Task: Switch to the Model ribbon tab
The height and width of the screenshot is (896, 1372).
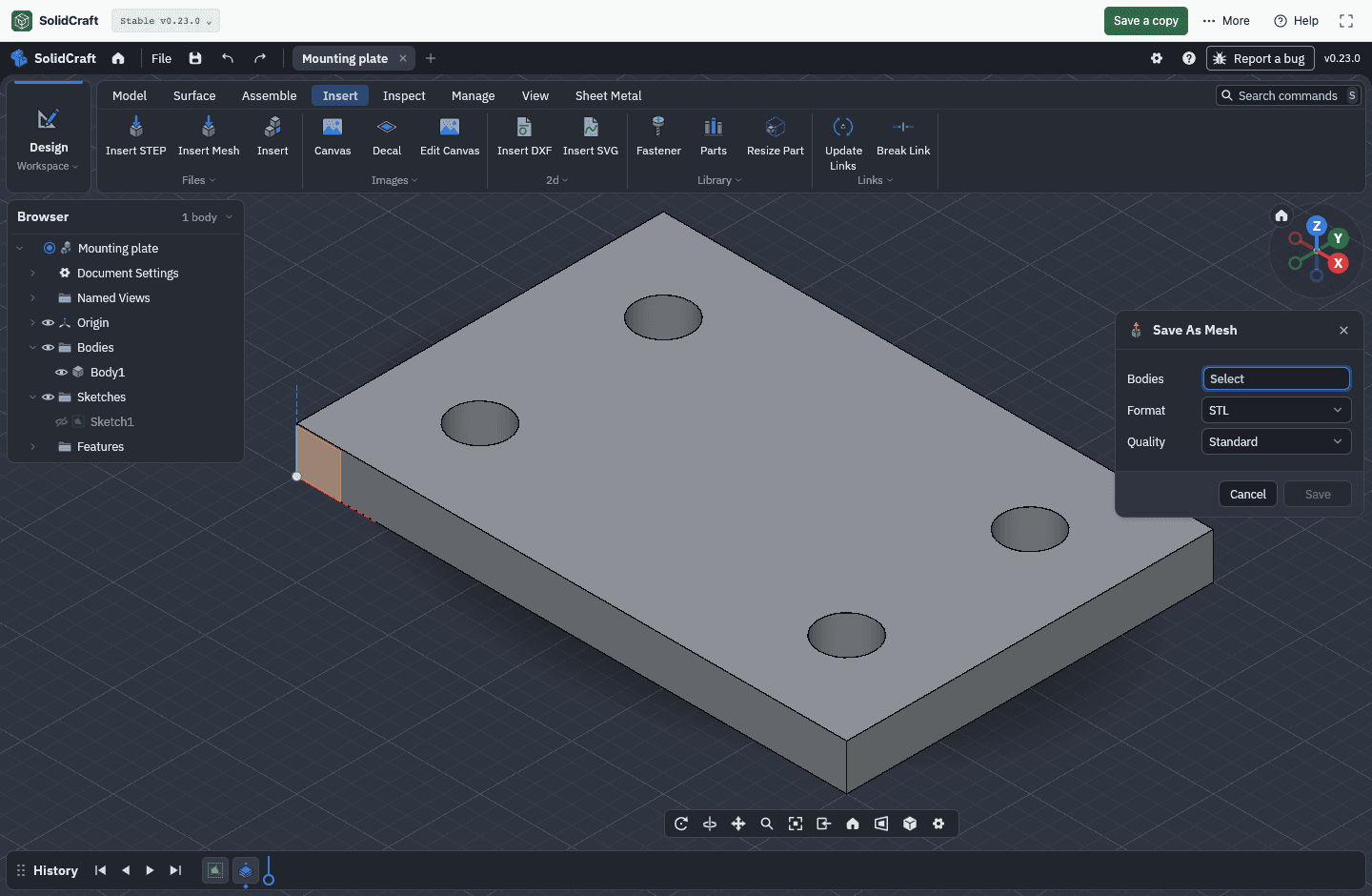Action: coord(130,95)
